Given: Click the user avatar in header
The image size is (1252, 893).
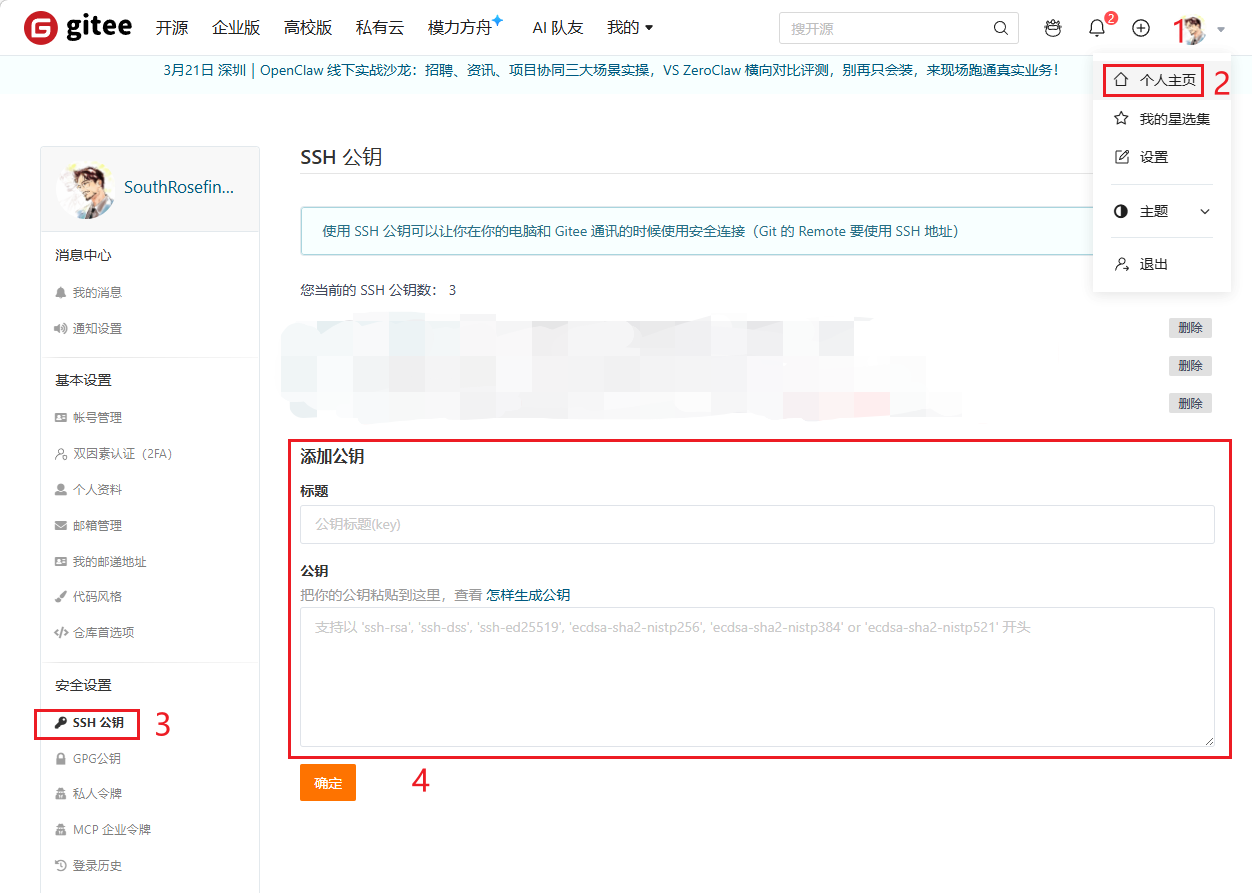Looking at the screenshot, I should pyautogui.click(x=1194, y=29).
